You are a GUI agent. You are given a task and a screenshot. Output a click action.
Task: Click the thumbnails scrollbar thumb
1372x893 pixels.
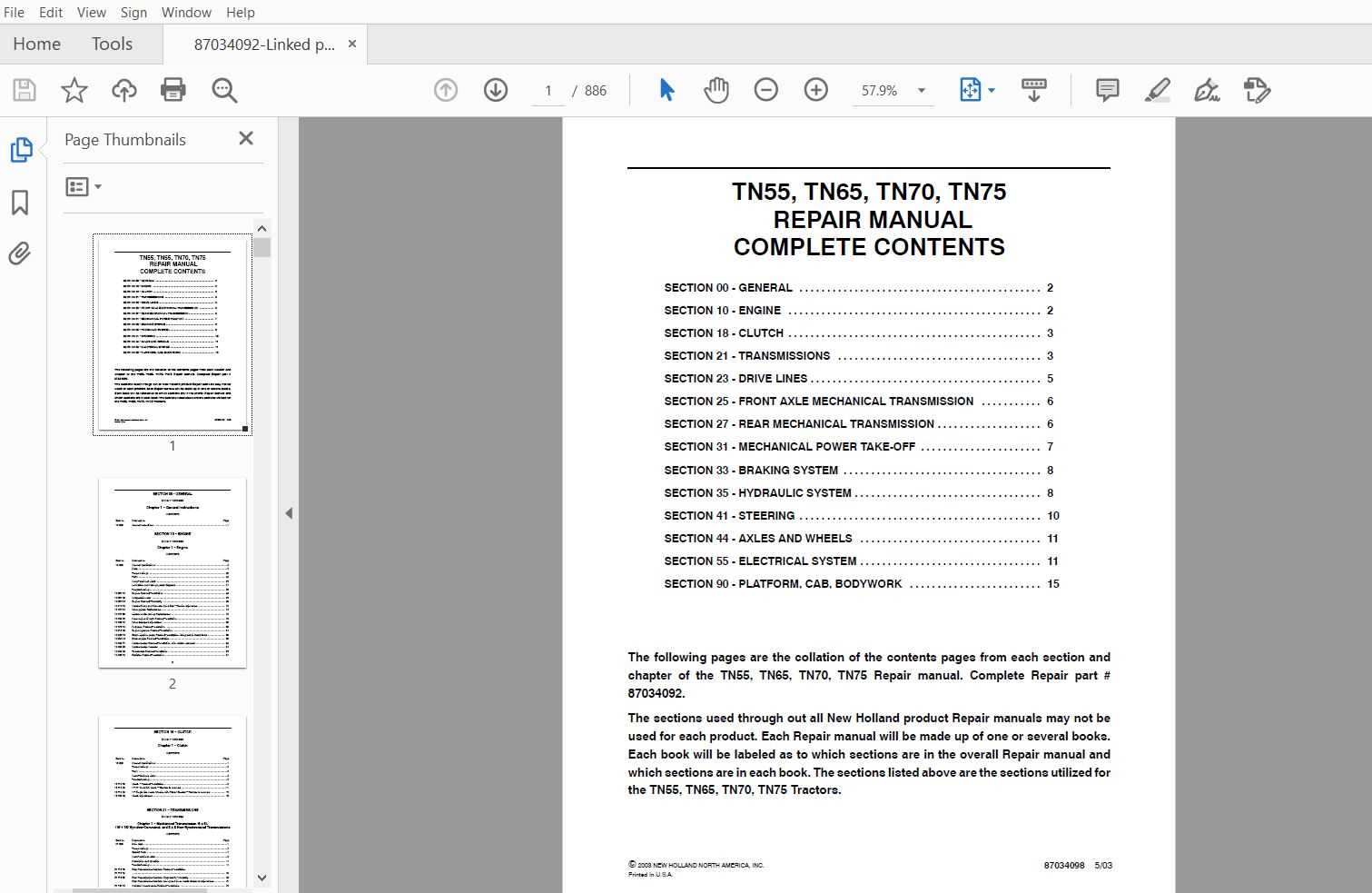pyautogui.click(x=262, y=247)
